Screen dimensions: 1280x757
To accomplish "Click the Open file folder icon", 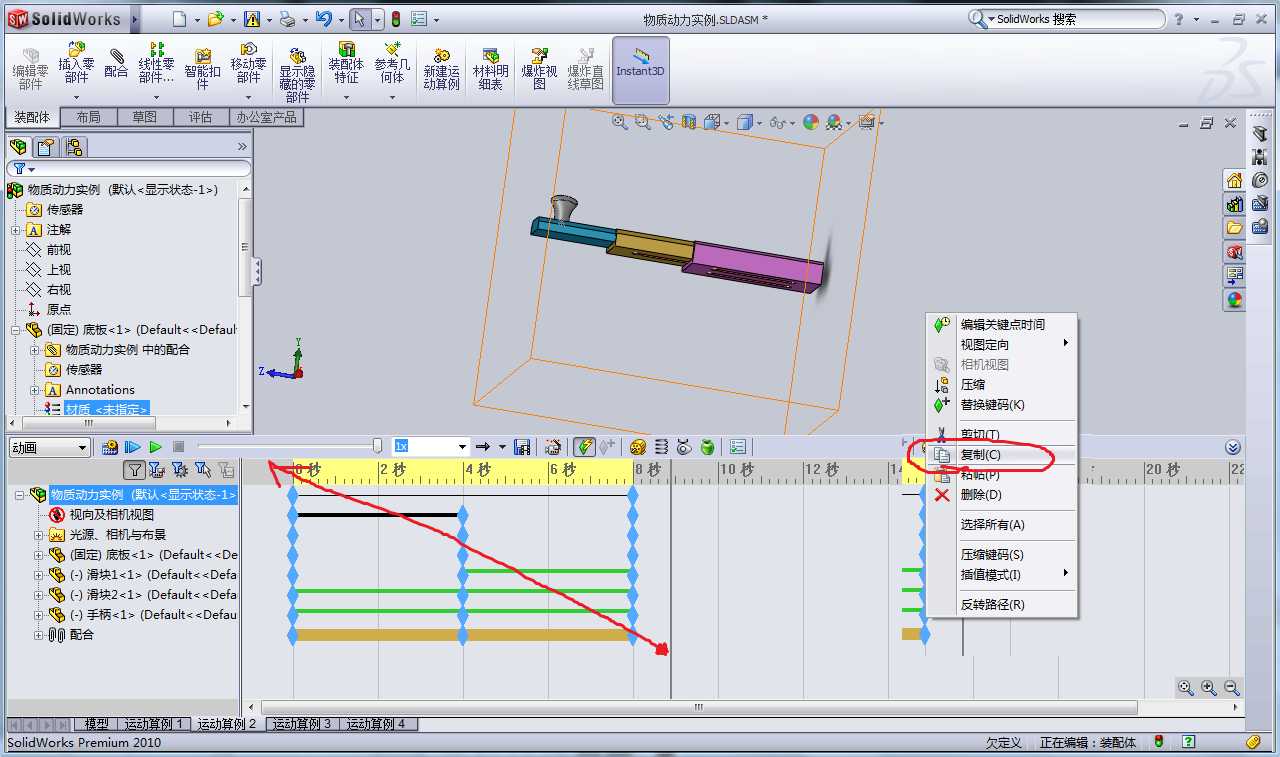I will [x=215, y=18].
